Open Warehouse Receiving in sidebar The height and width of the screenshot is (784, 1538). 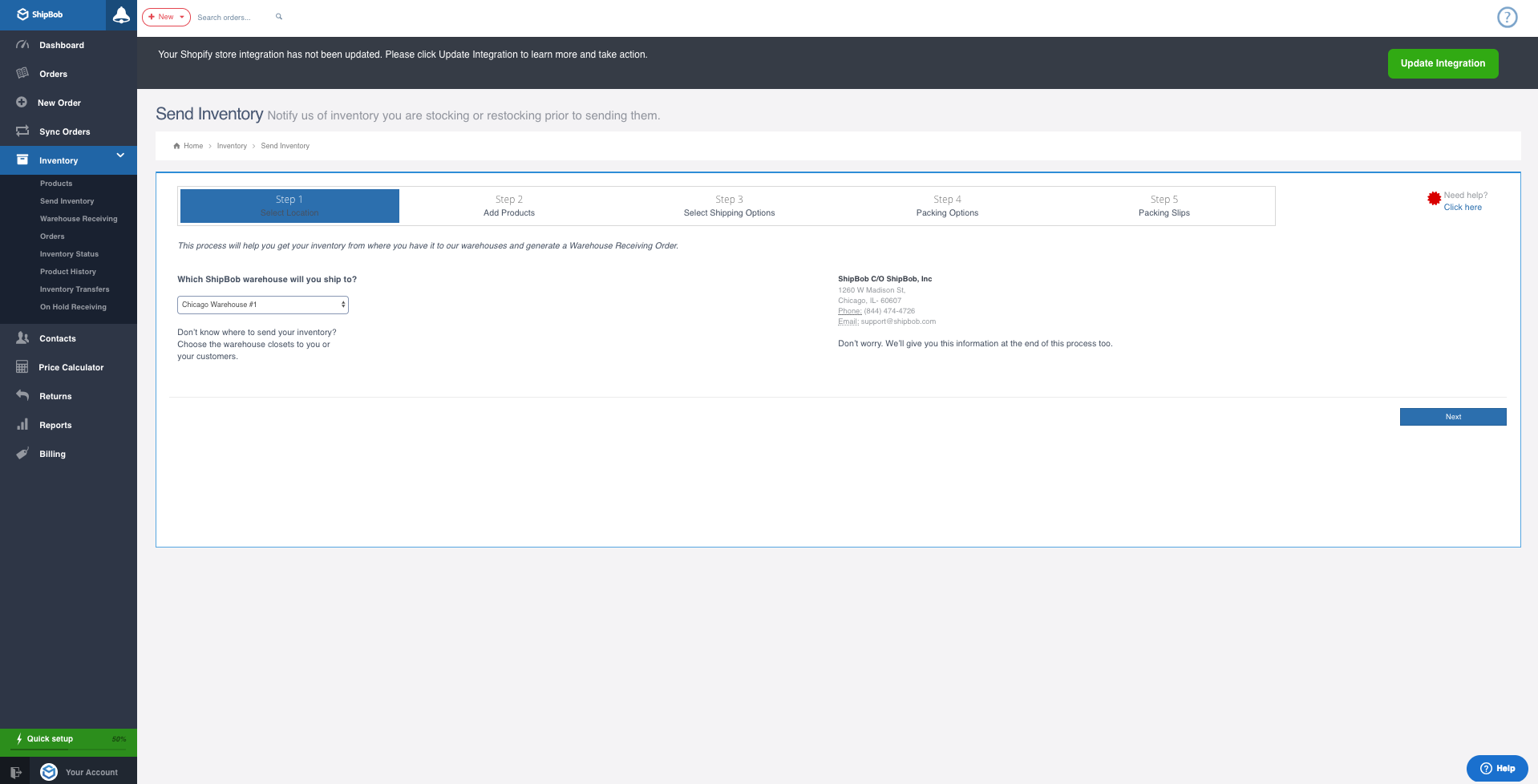pos(79,219)
